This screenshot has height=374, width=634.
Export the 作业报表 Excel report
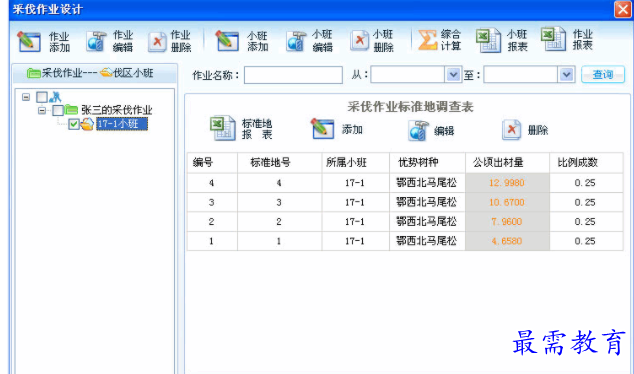(554, 39)
